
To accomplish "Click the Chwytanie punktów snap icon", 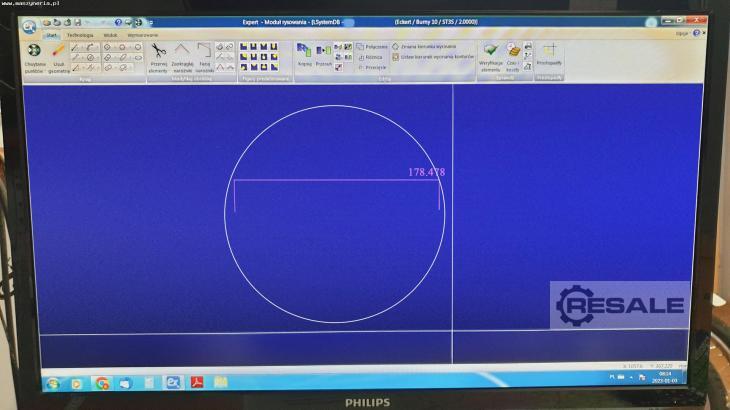I will click(x=35, y=51).
